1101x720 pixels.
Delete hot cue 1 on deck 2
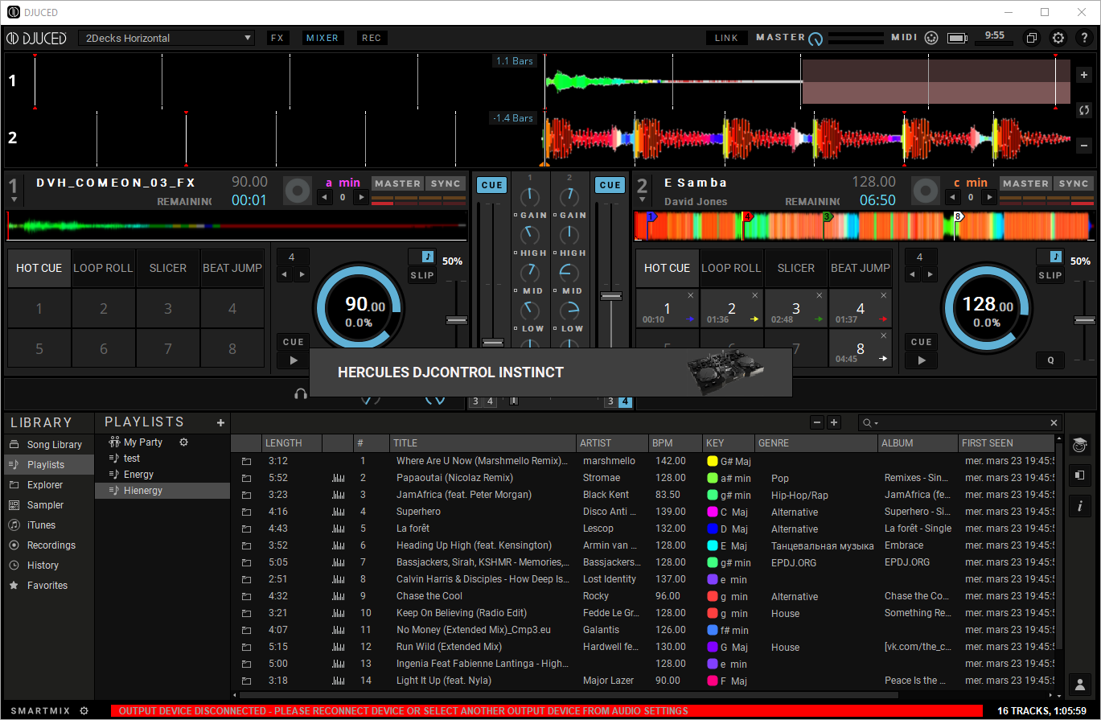(x=691, y=295)
